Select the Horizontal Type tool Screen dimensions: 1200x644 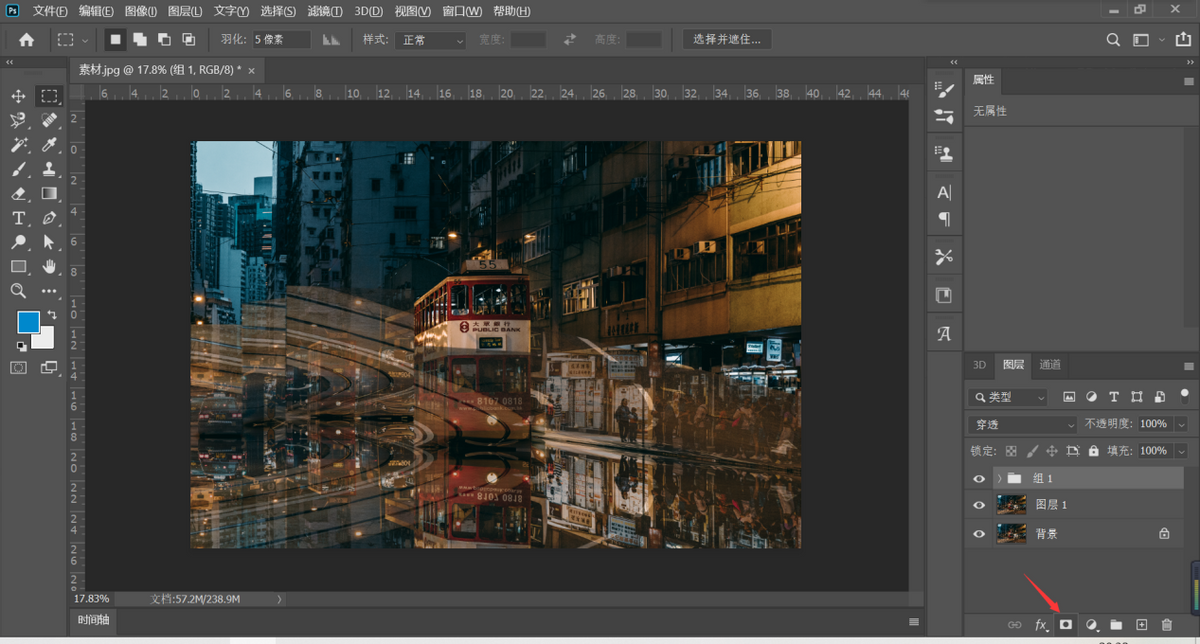18,218
